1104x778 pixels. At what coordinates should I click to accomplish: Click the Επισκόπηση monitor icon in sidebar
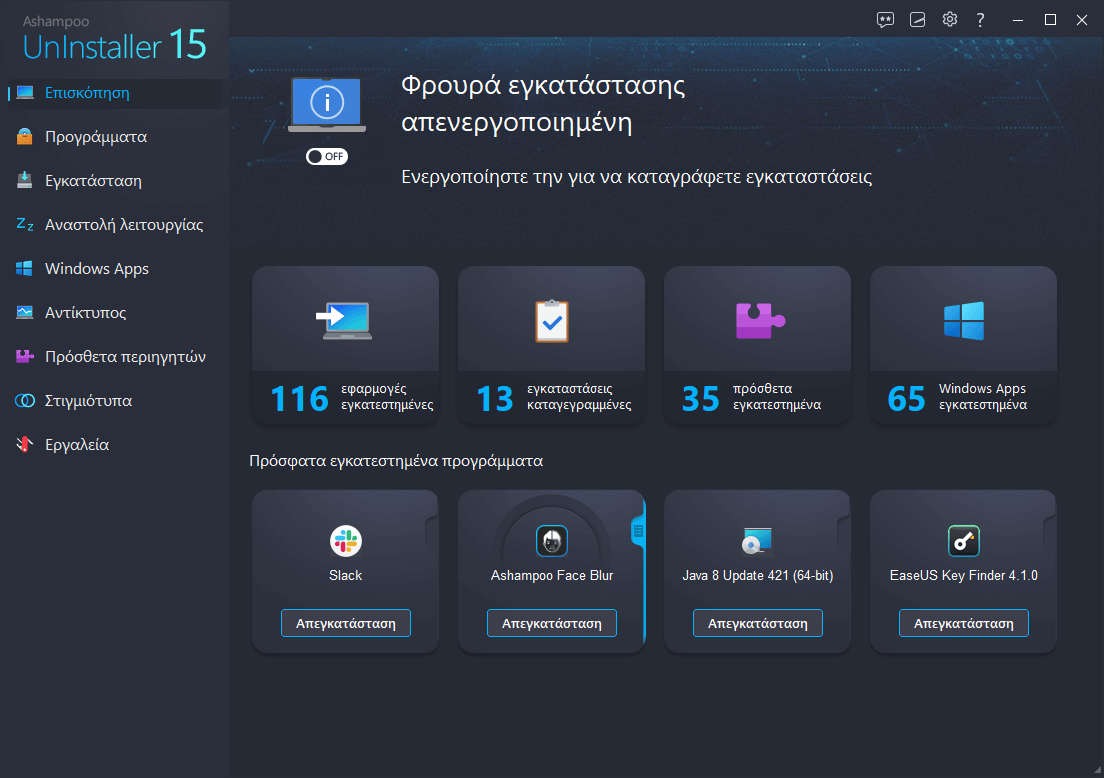pyautogui.click(x=25, y=93)
